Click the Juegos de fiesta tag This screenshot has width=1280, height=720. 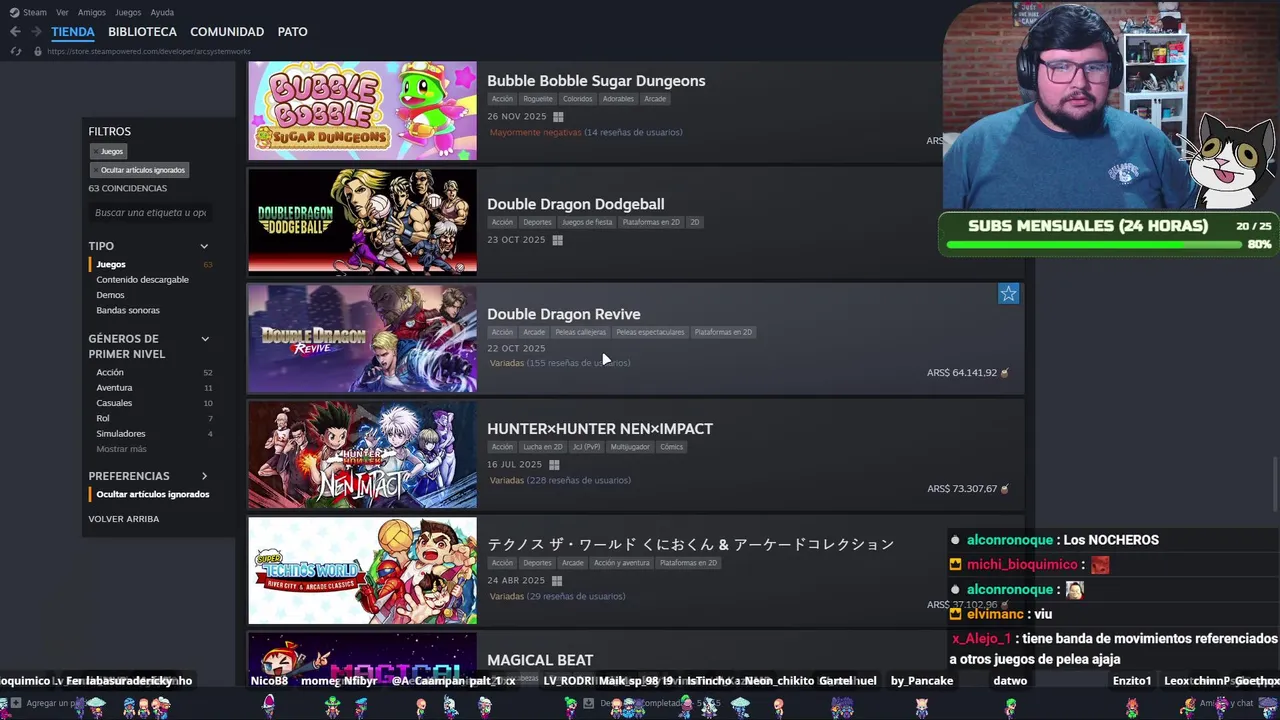[587, 222]
